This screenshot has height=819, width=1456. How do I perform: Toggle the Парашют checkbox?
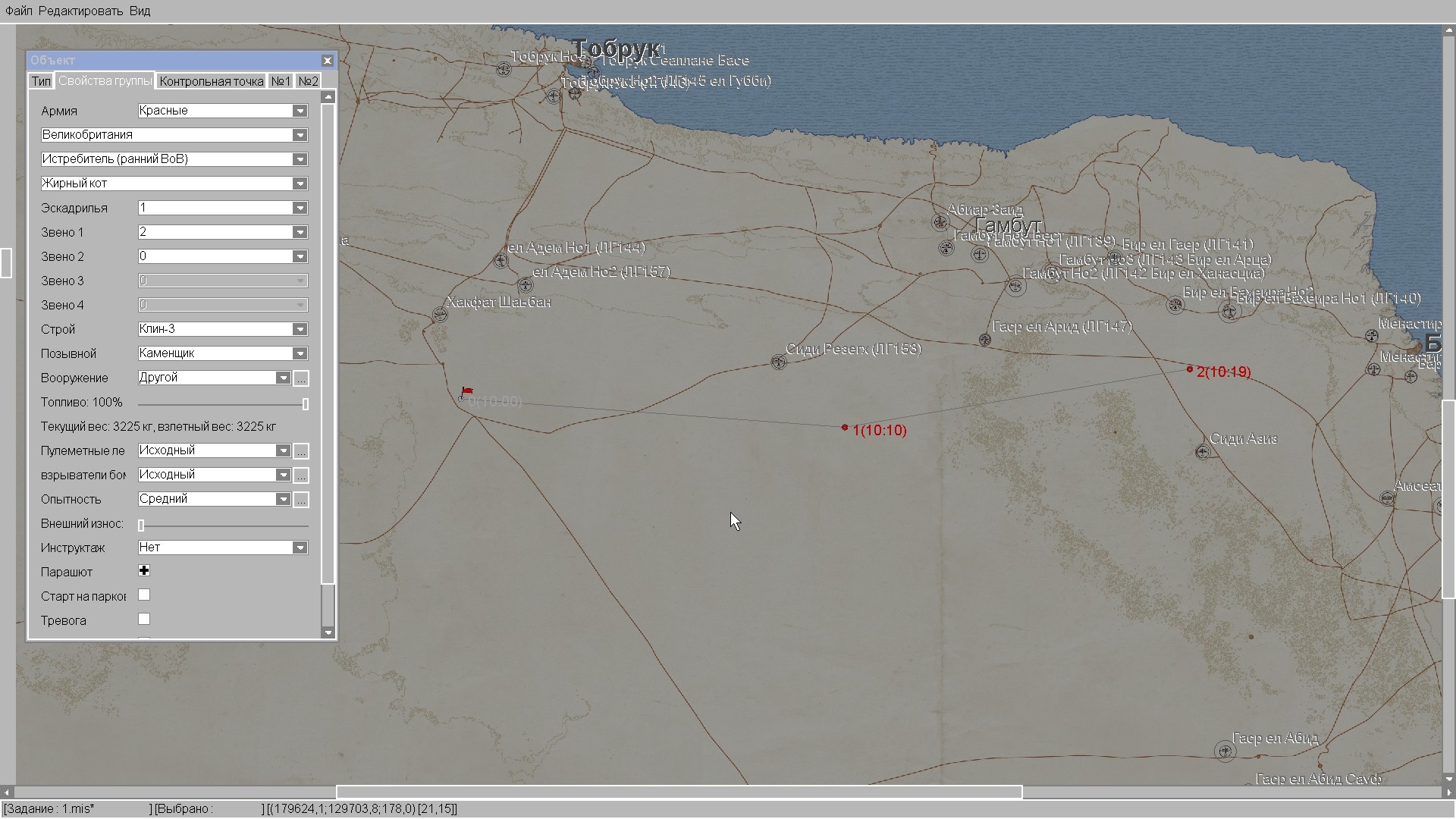point(144,570)
